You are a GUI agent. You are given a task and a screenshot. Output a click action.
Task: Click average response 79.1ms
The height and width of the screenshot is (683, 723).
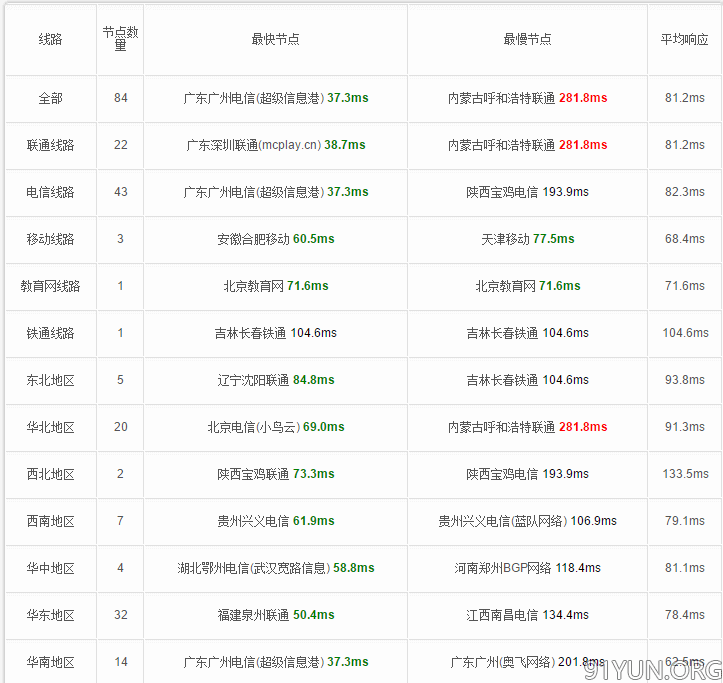click(x=684, y=522)
